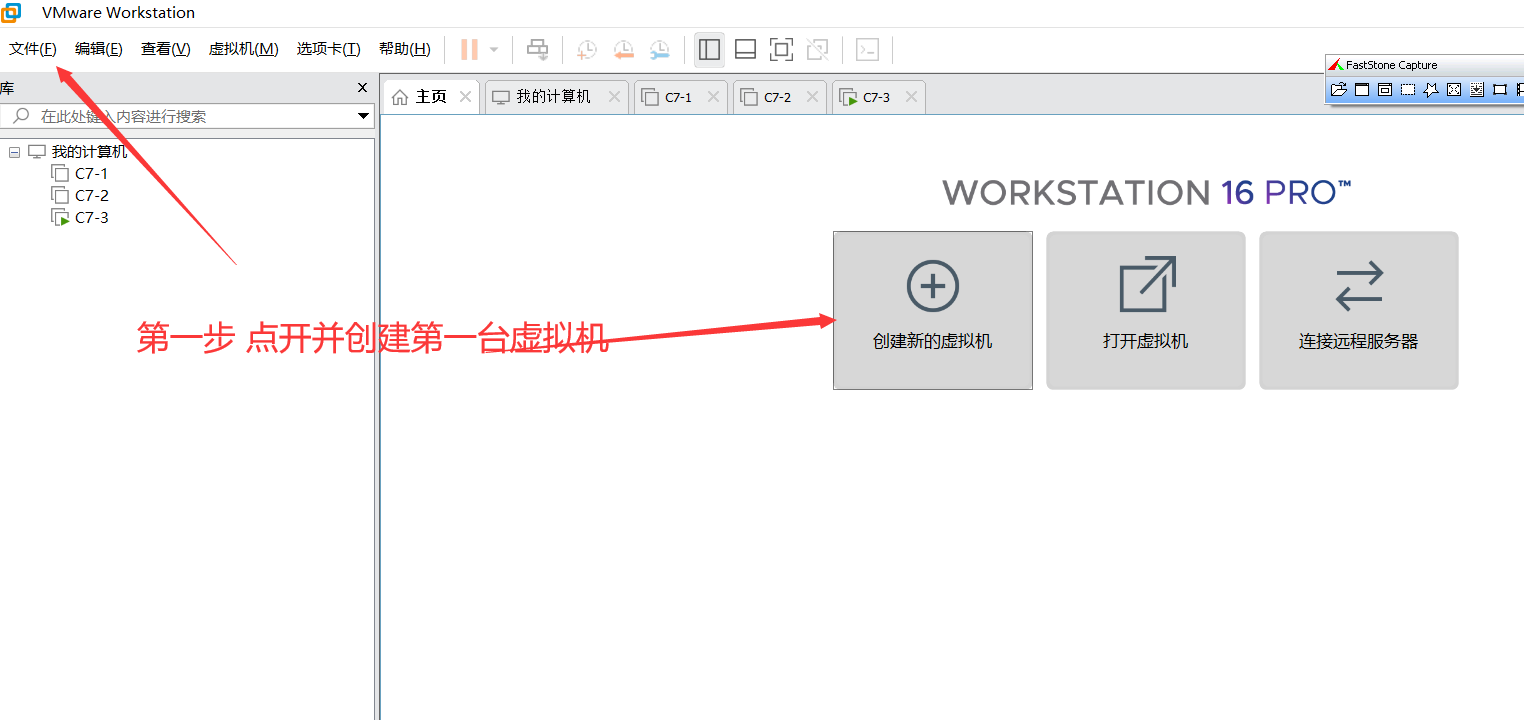Screen dimensions: 1524x720
Task: Open snapshot manager using the clock-wrench icon
Action: pyautogui.click(x=659, y=49)
